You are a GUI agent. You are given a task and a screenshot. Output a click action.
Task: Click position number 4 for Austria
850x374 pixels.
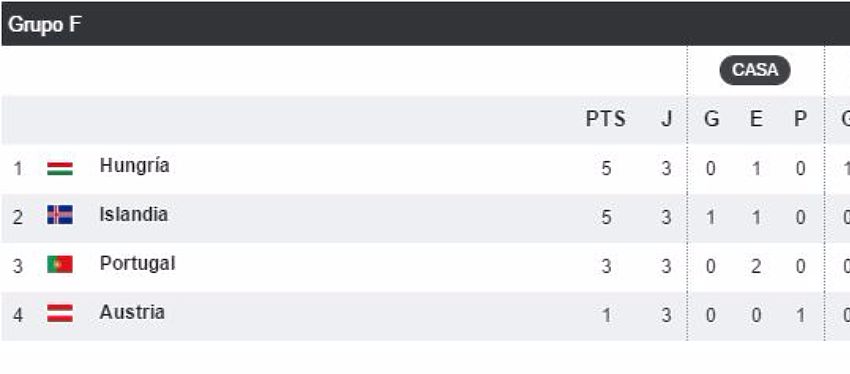[18, 315]
